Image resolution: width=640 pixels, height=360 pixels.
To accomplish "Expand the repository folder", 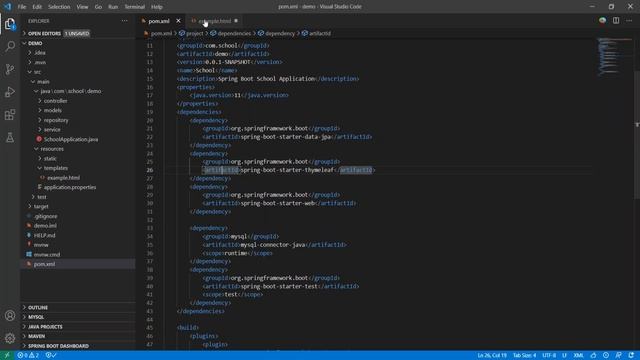I will (x=78, y=120).
